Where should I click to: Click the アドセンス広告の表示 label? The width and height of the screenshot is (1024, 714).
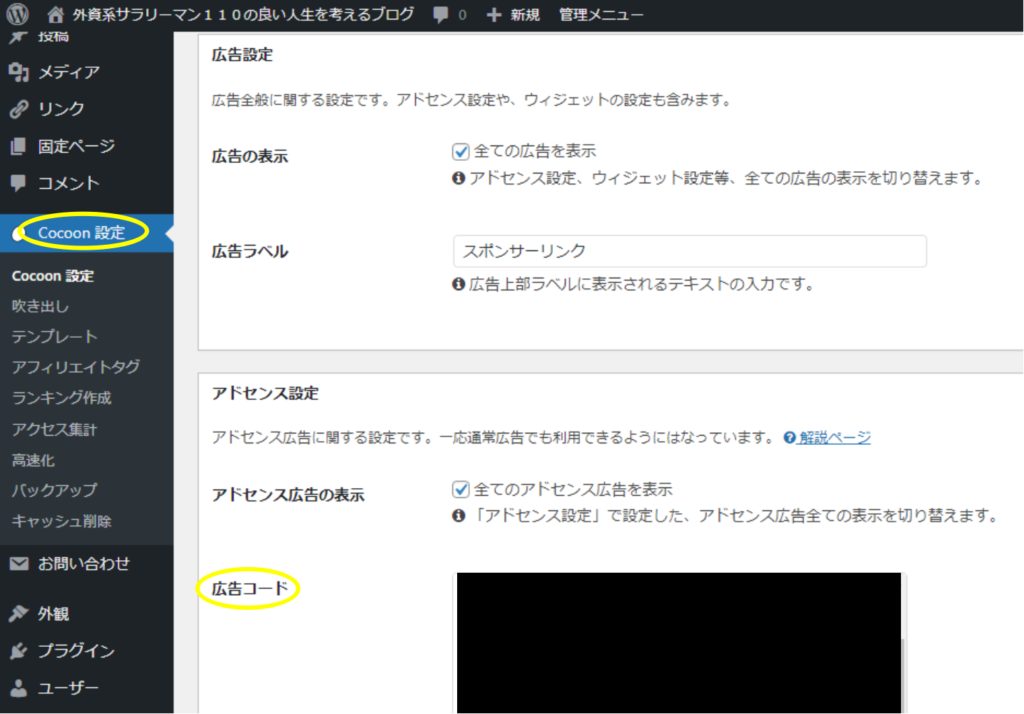[288, 495]
